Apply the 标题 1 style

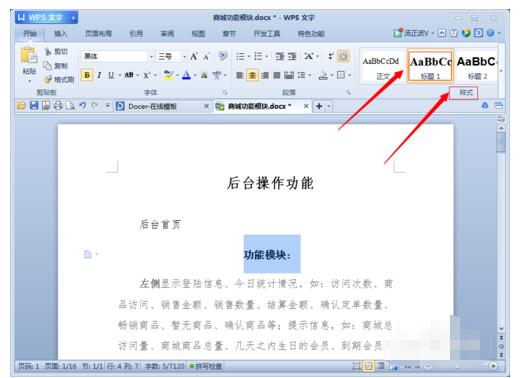pyautogui.click(x=430, y=65)
